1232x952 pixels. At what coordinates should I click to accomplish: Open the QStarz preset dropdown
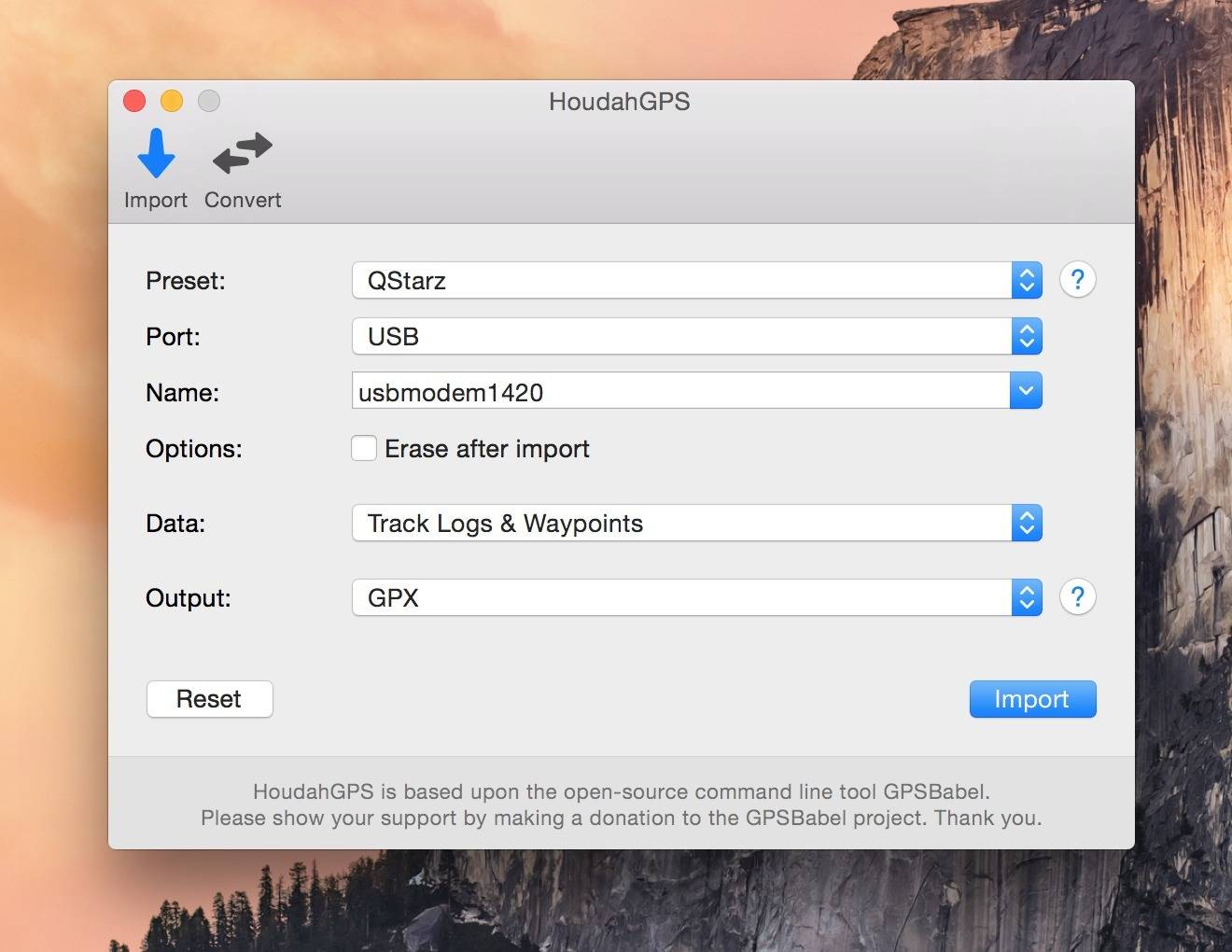pyautogui.click(x=696, y=280)
